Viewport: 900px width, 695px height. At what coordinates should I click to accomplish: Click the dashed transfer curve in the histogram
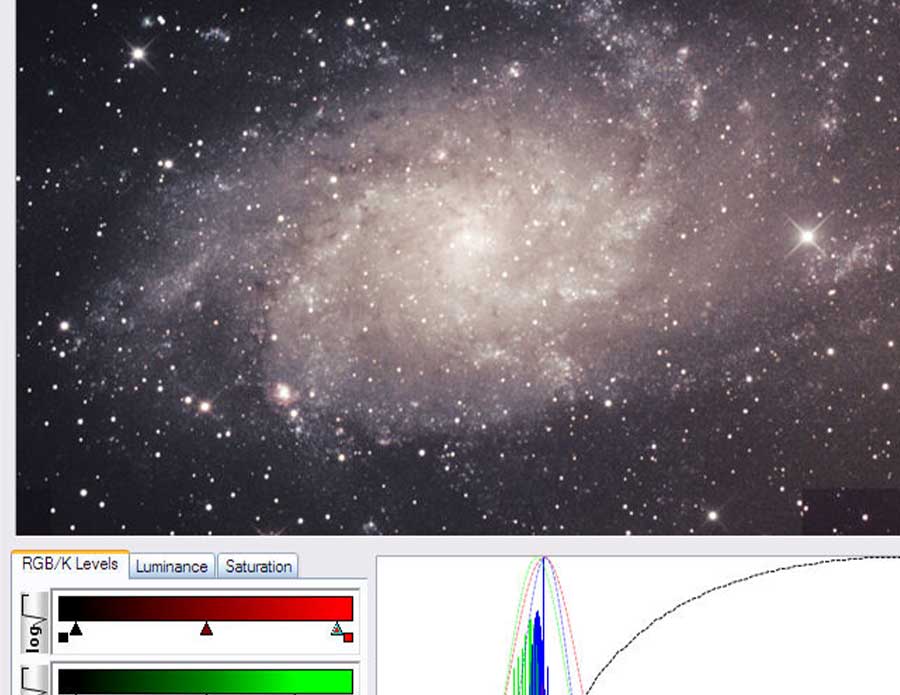(700, 590)
